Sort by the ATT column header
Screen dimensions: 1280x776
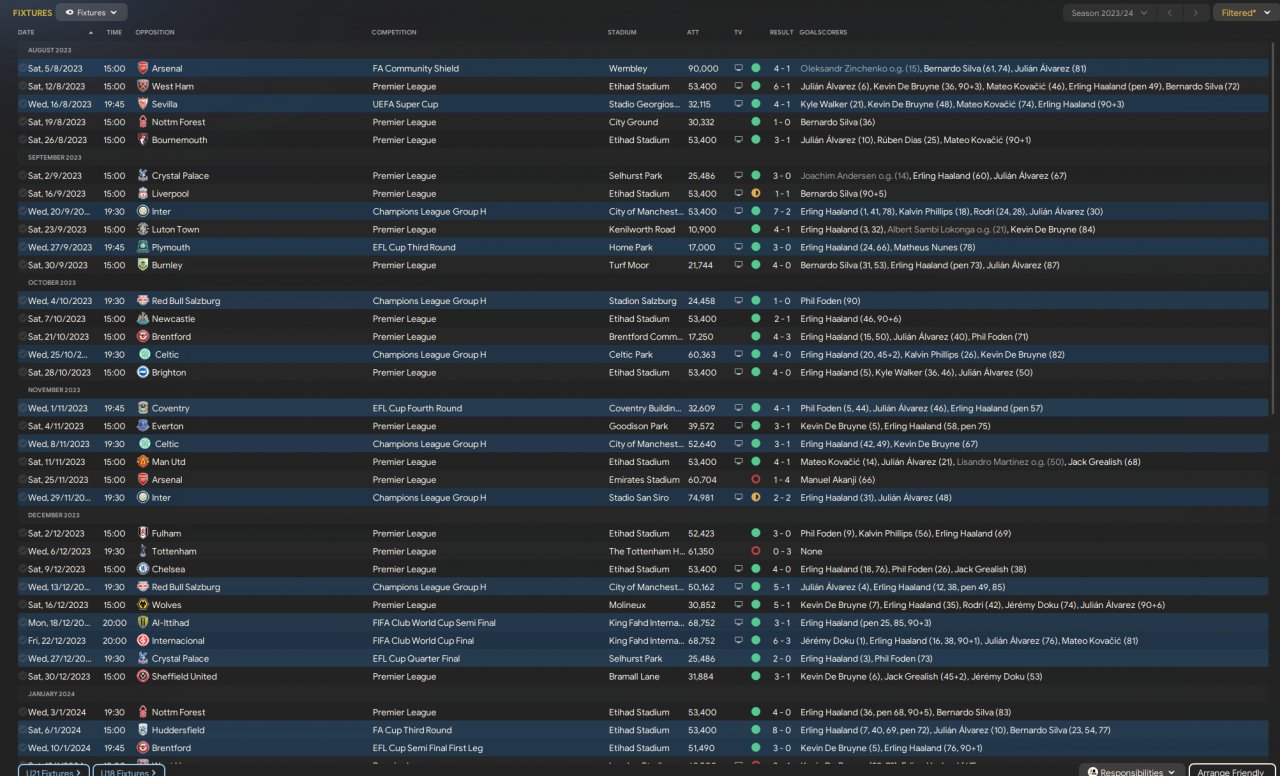click(693, 32)
